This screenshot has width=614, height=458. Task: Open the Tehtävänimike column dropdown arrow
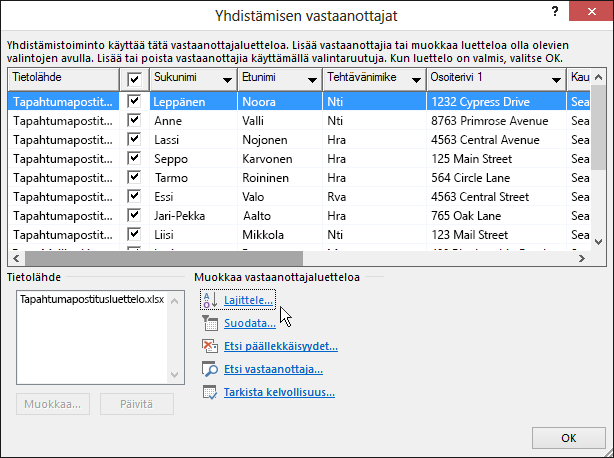(x=416, y=80)
